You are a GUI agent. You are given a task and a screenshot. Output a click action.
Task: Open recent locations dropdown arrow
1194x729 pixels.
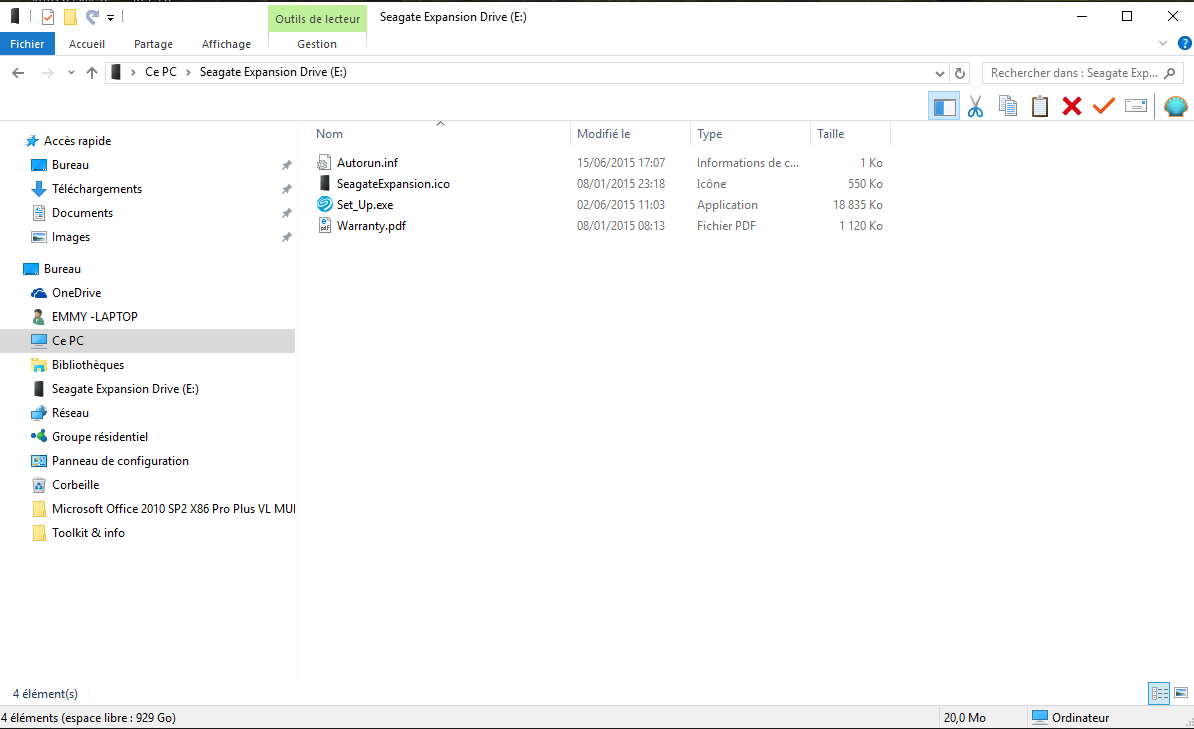click(x=71, y=73)
